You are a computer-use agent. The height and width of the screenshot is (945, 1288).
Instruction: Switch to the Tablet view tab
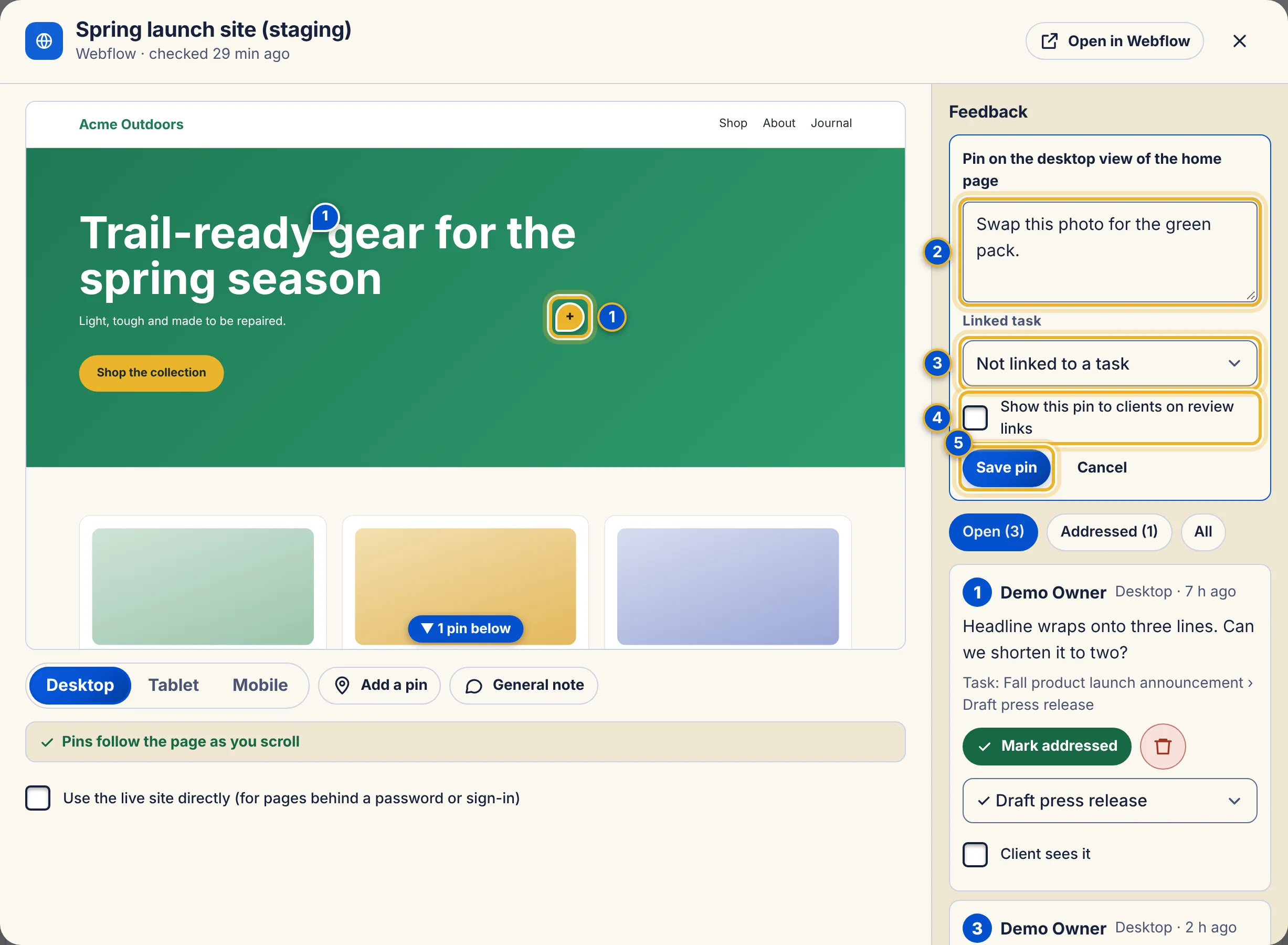pyautogui.click(x=173, y=685)
